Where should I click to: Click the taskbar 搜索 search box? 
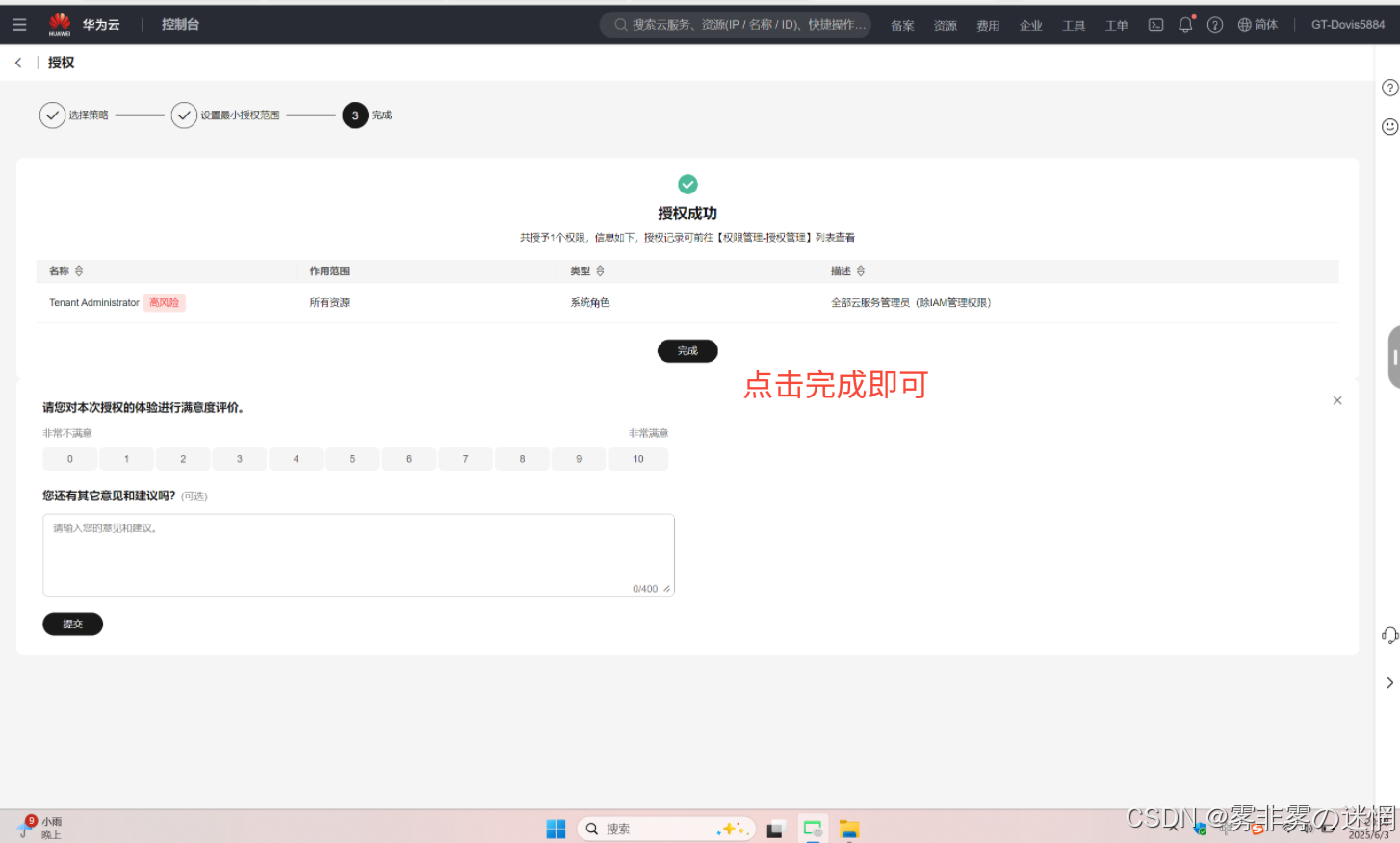(x=667, y=829)
